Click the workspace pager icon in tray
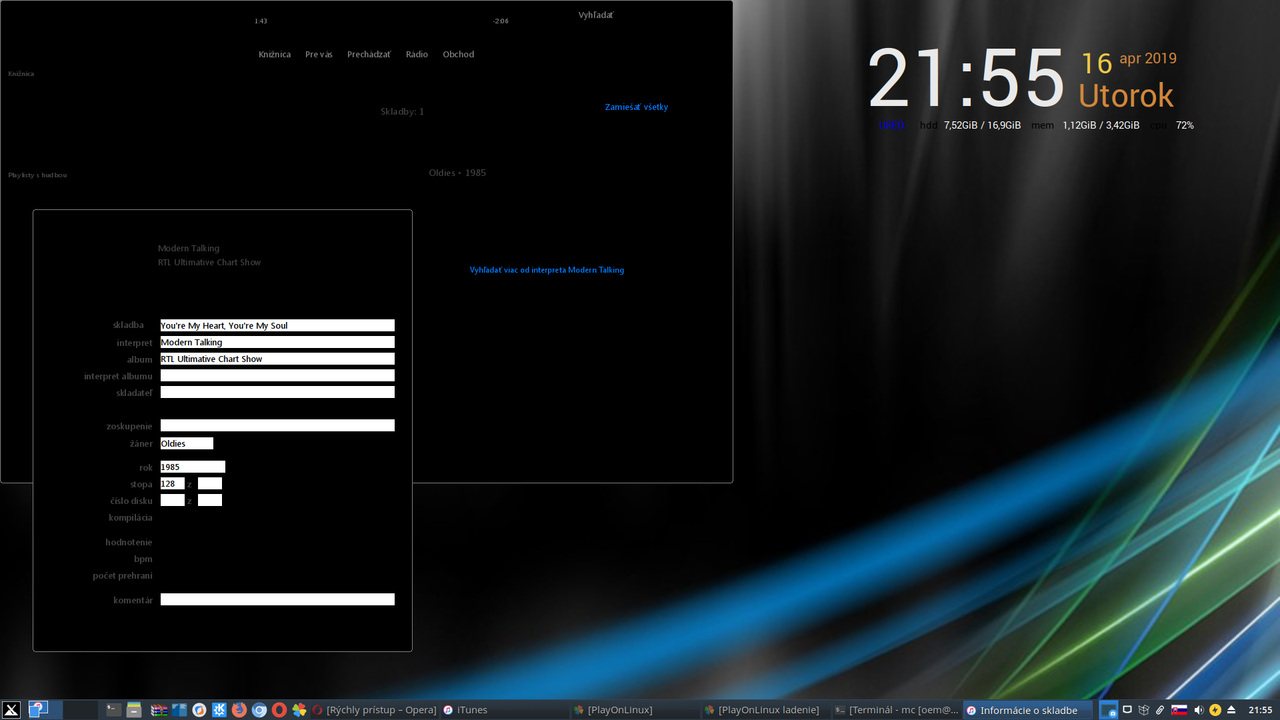 (x=1109, y=710)
